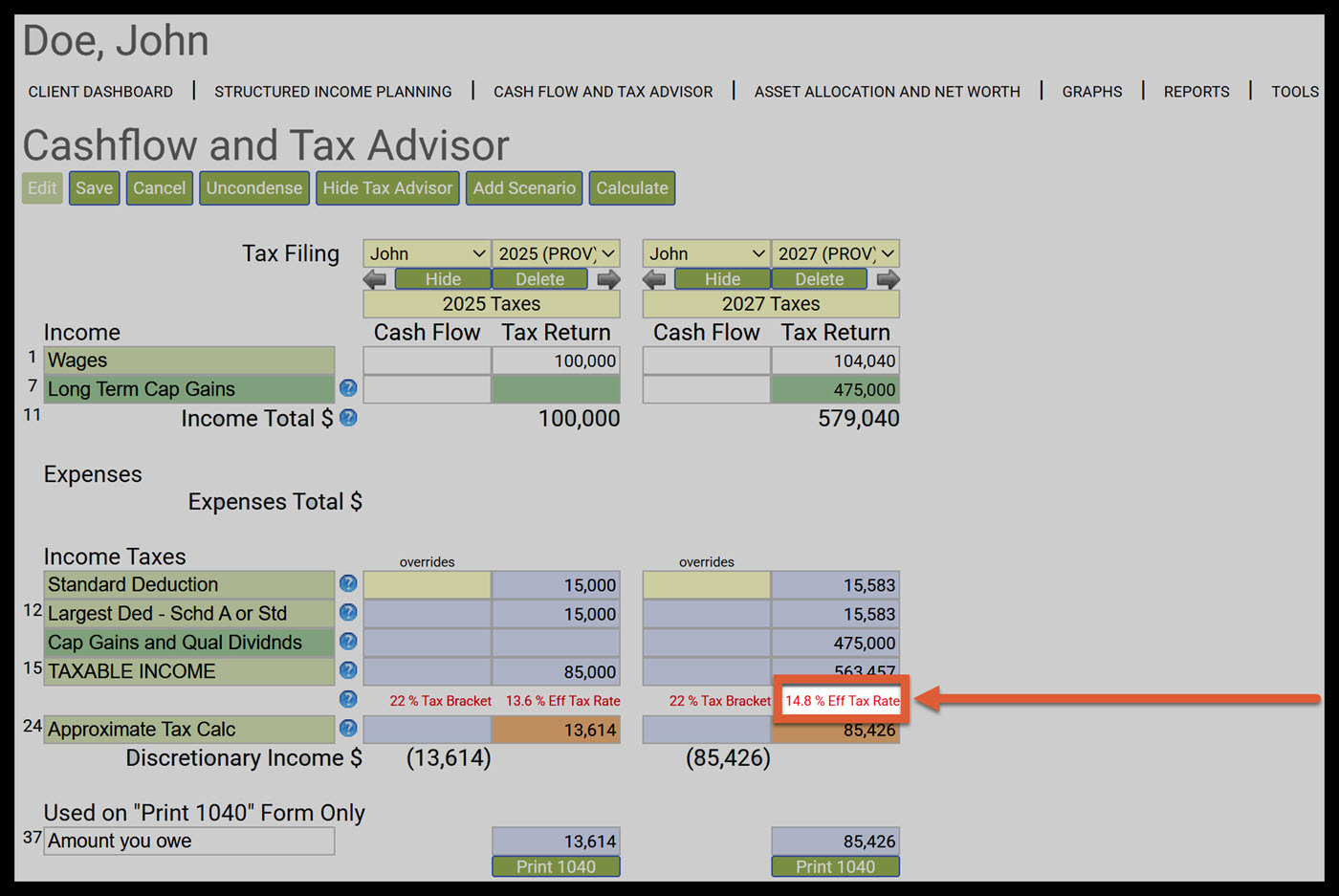Click help icon next to Income Total $
The width and height of the screenshot is (1339, 896).
348,418
